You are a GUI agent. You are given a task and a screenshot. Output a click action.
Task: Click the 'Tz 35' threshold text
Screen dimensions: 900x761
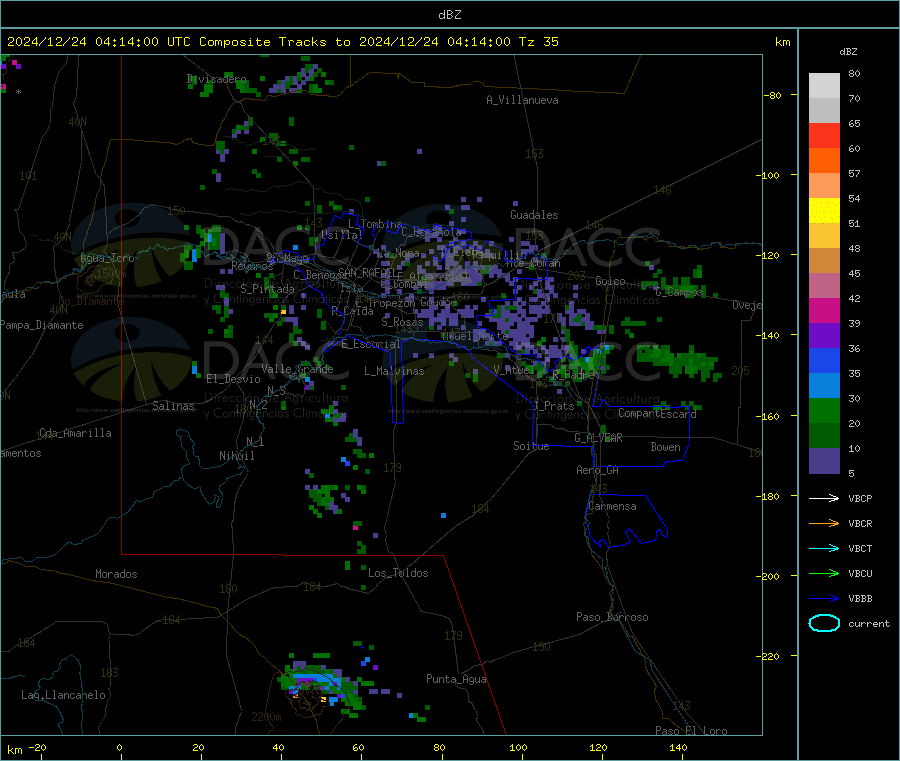[x=538, y=42]
